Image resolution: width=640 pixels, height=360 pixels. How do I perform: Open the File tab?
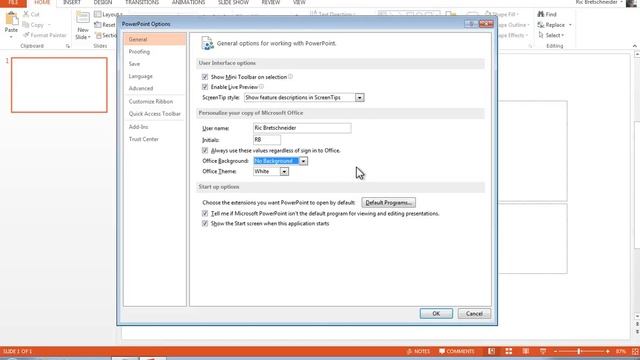pos(13,2)
